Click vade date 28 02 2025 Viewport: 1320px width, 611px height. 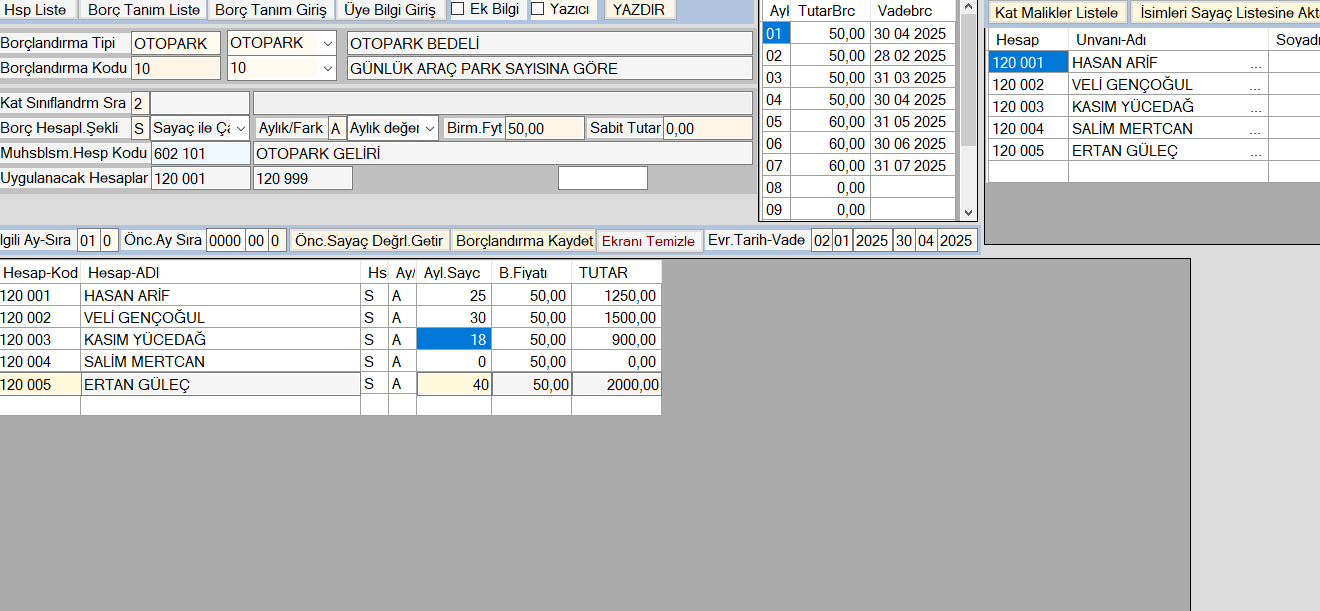pos(910,56)
